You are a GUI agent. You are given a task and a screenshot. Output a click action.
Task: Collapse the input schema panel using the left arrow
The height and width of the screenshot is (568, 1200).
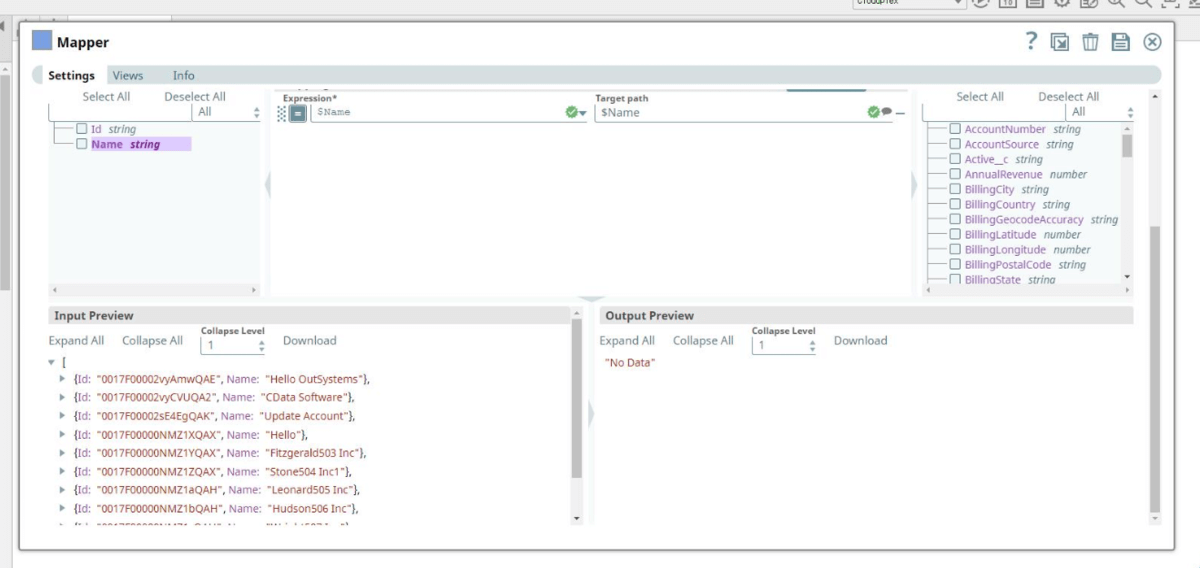pos(267,185)
